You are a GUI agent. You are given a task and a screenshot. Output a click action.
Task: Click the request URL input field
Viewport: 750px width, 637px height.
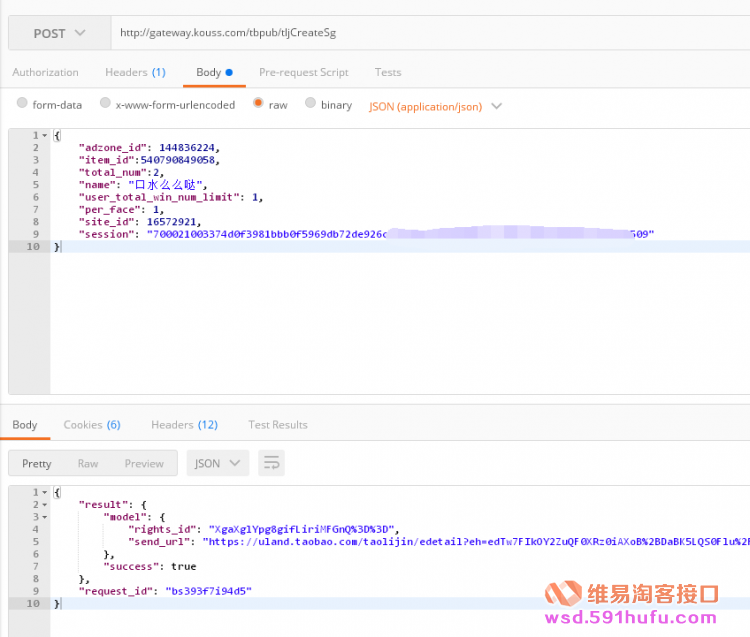[x=430, y=33]
